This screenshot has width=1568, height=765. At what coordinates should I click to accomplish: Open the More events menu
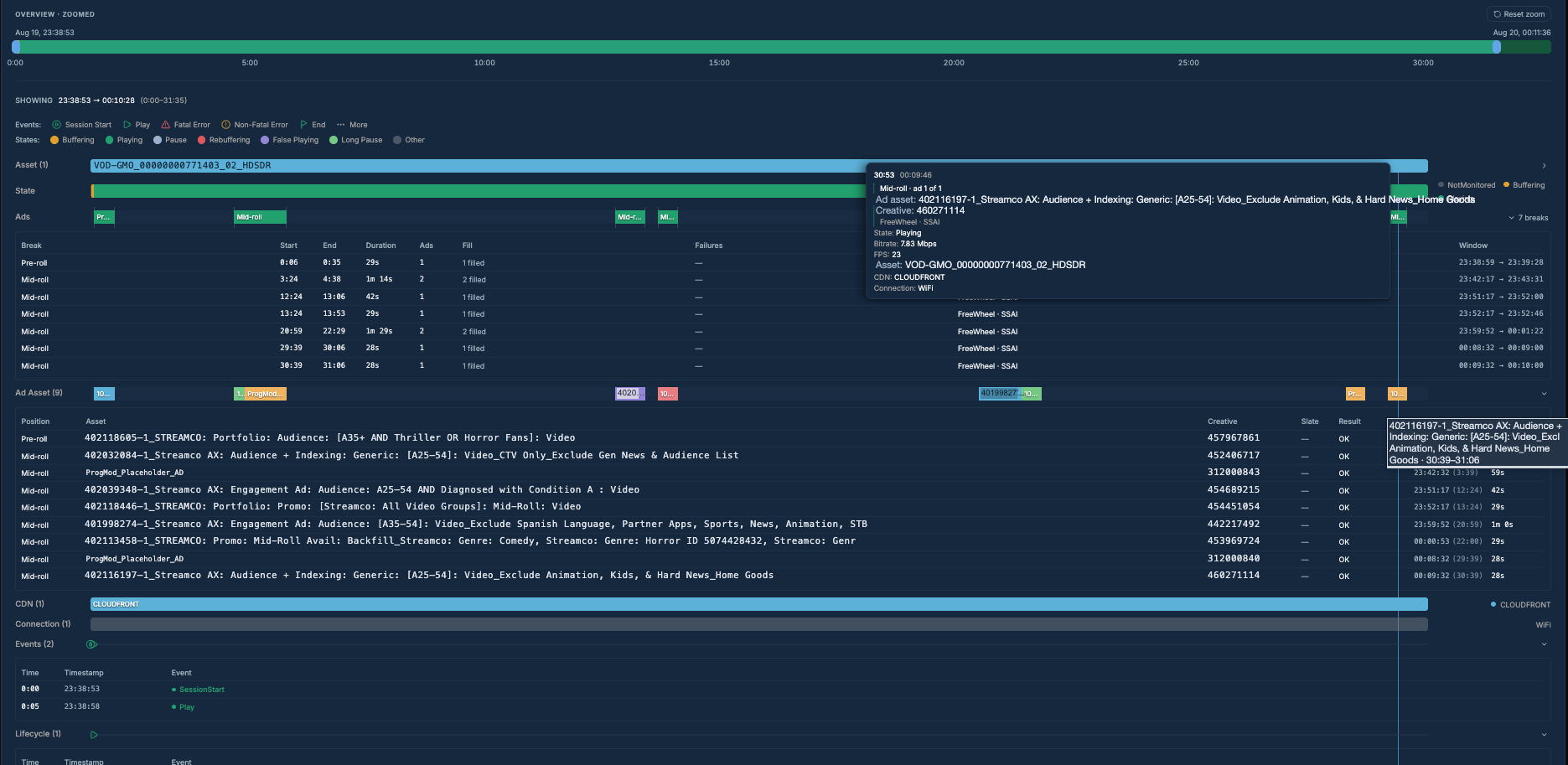pos(352,125)
